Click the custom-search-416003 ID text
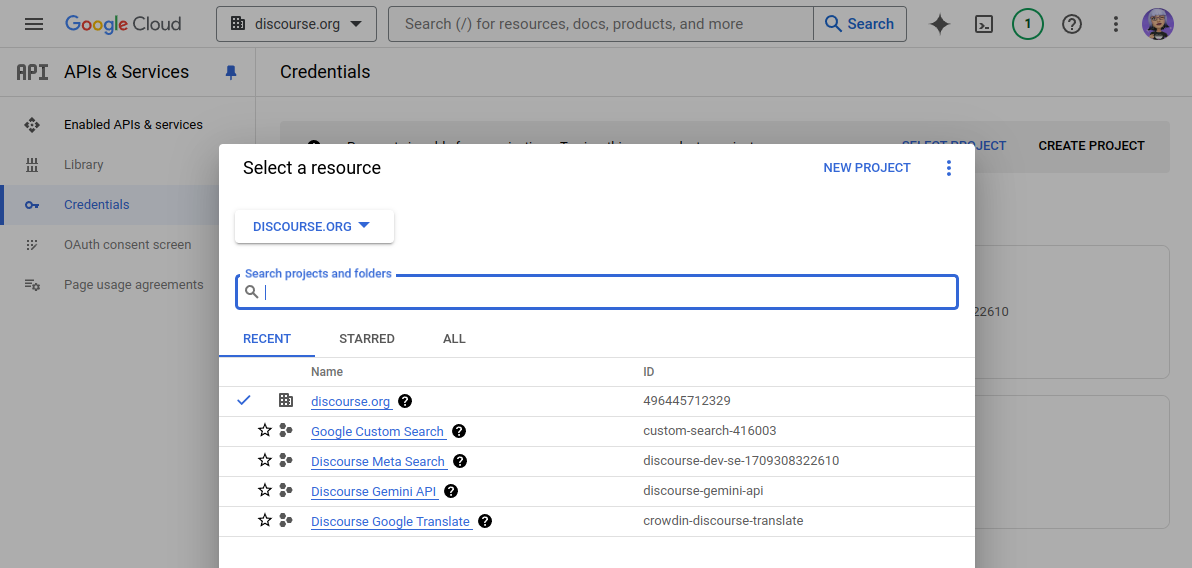The width and height of the screenshot is (1192, 568). point(709,431)
